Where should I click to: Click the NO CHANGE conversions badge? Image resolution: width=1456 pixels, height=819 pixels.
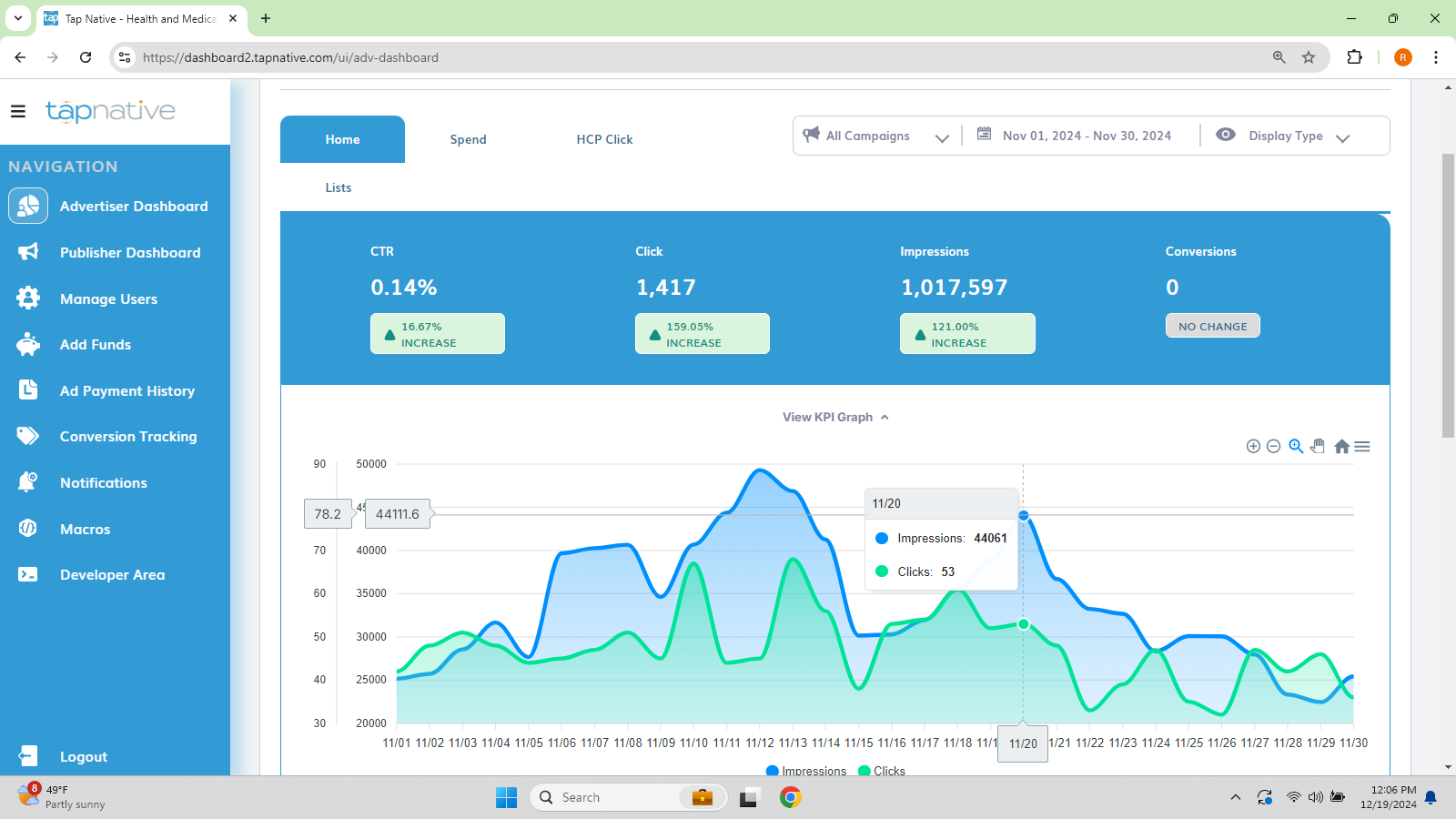pyautogui.click(x=1213, y=326)
